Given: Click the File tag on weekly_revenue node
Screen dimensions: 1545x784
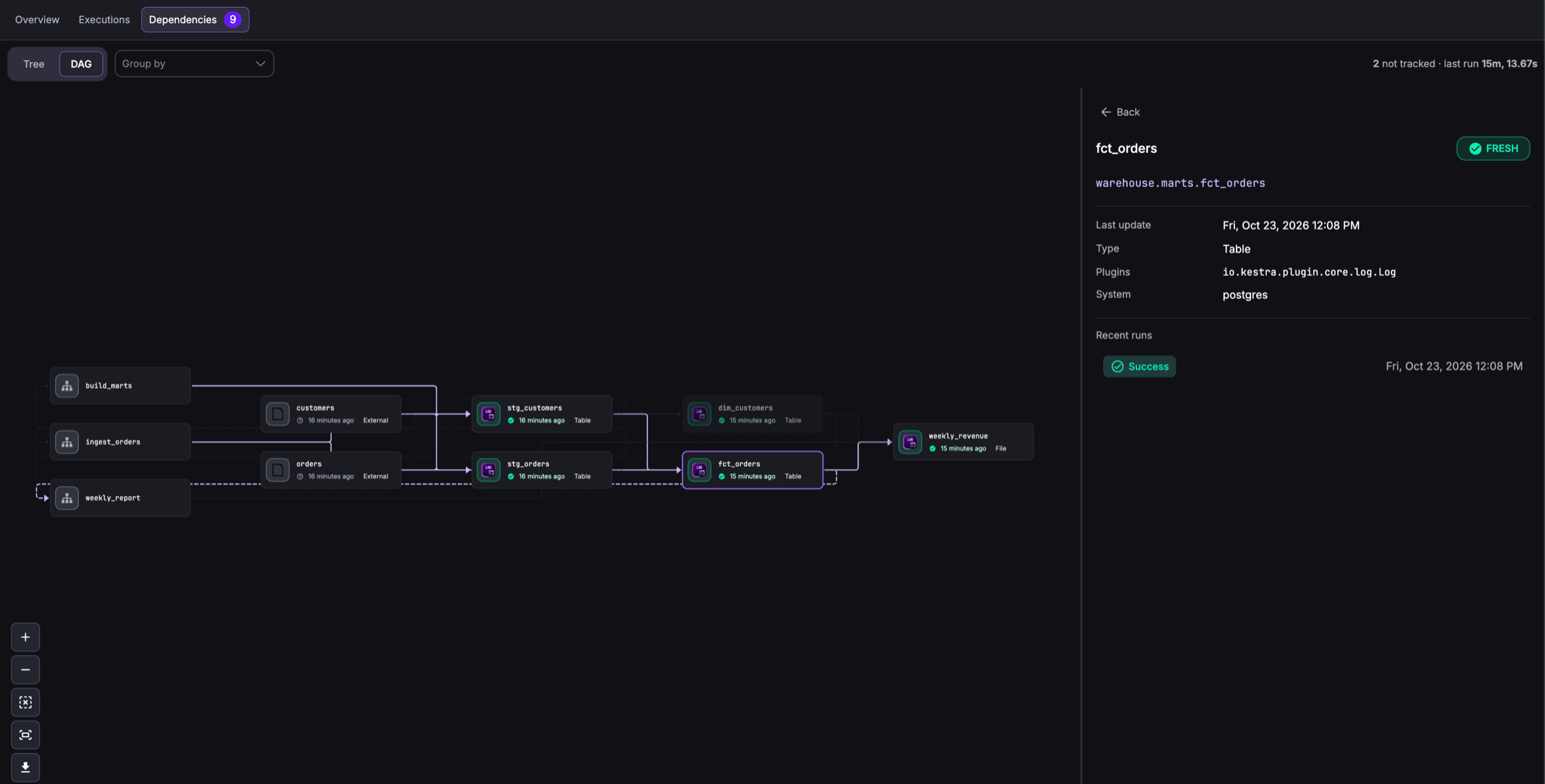Looking at the screenshot, I should (x=1000, y=449).
